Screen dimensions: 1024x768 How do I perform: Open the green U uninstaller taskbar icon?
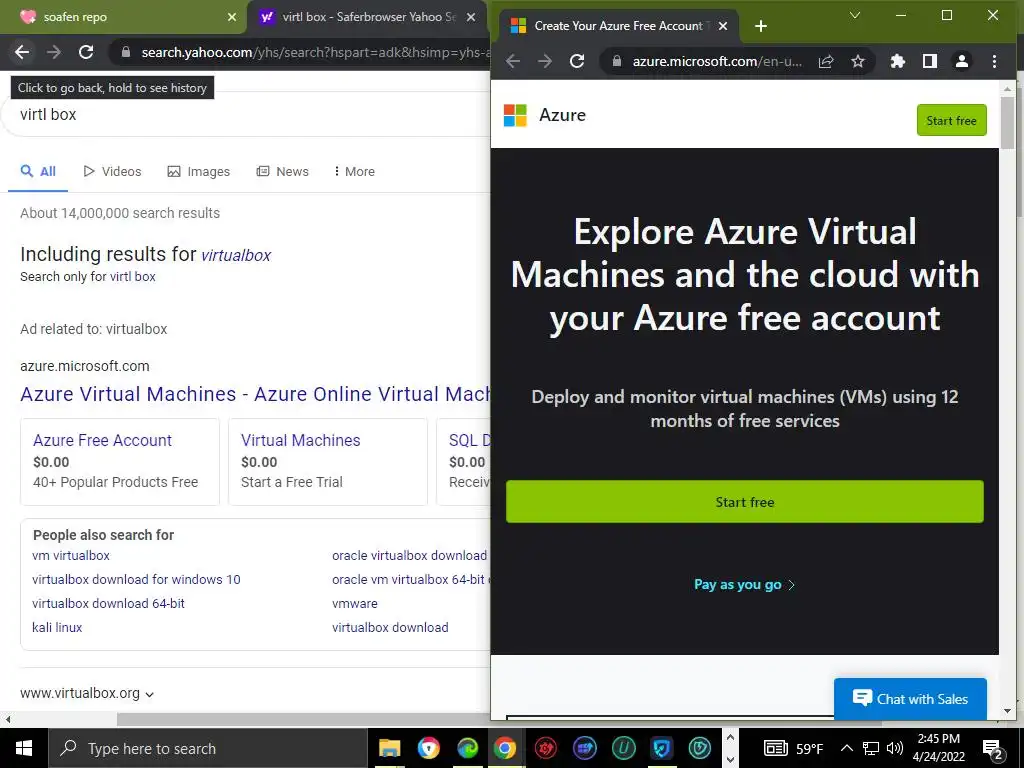tap(623, 748)
